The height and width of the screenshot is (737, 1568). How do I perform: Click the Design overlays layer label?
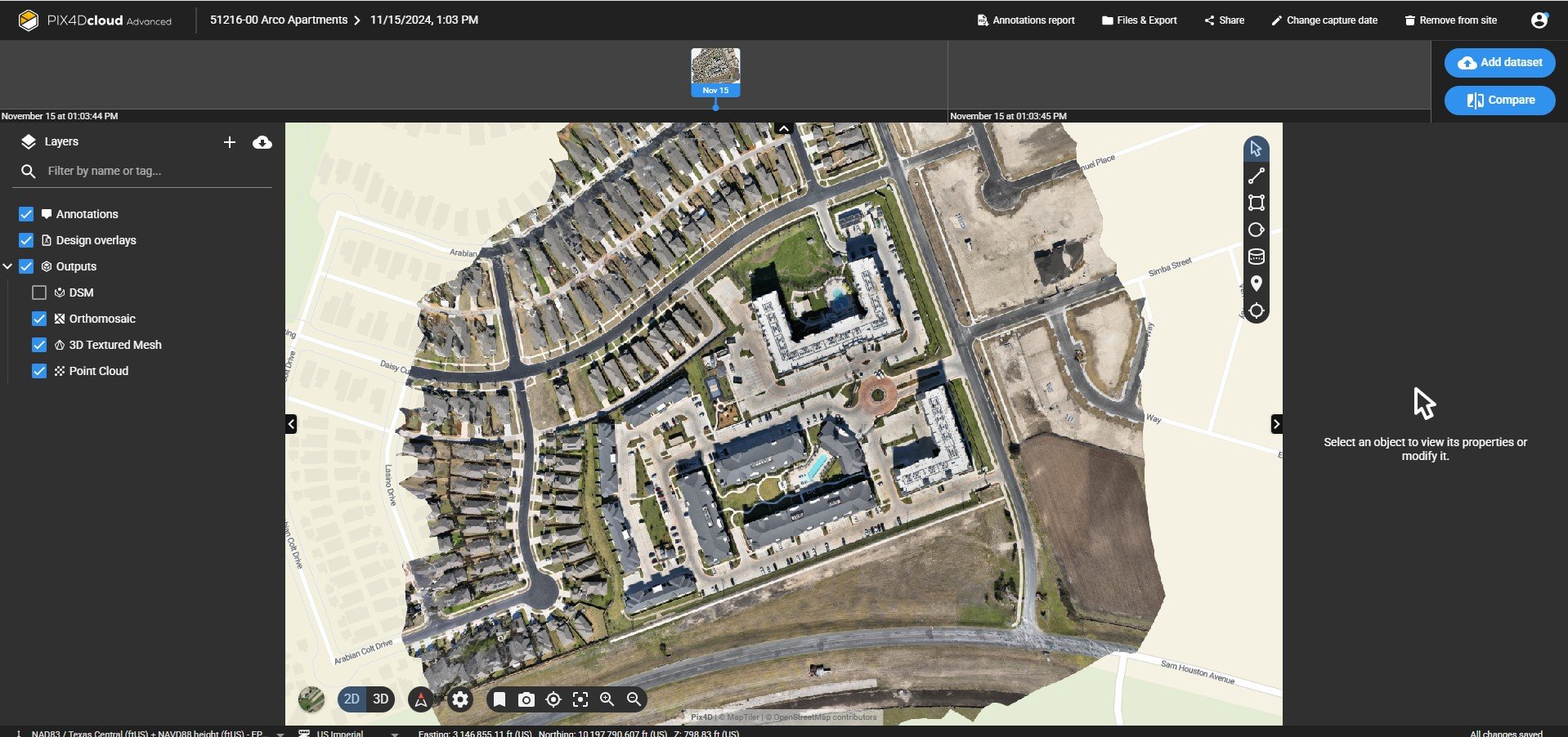click(x=96, y=240)
